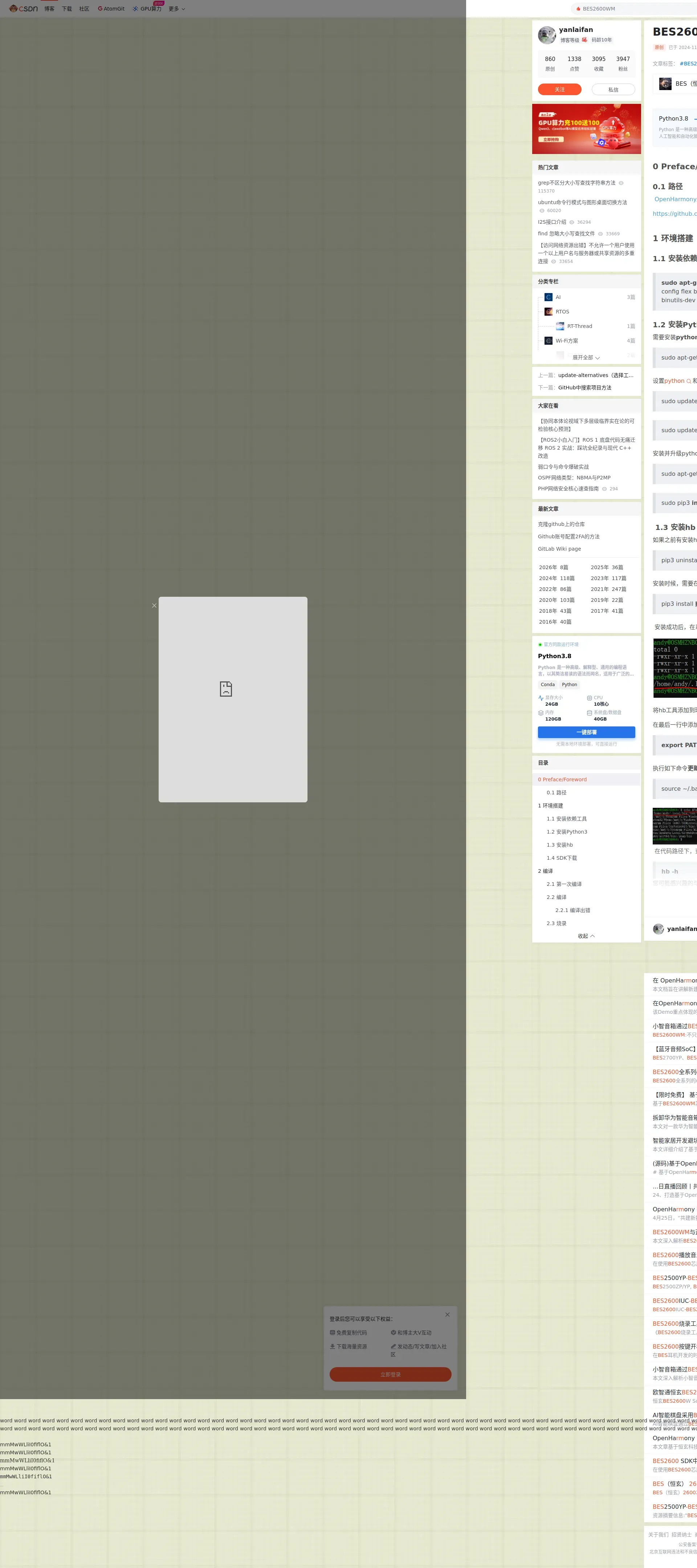Click the AI column category icon

coord(548,297)
